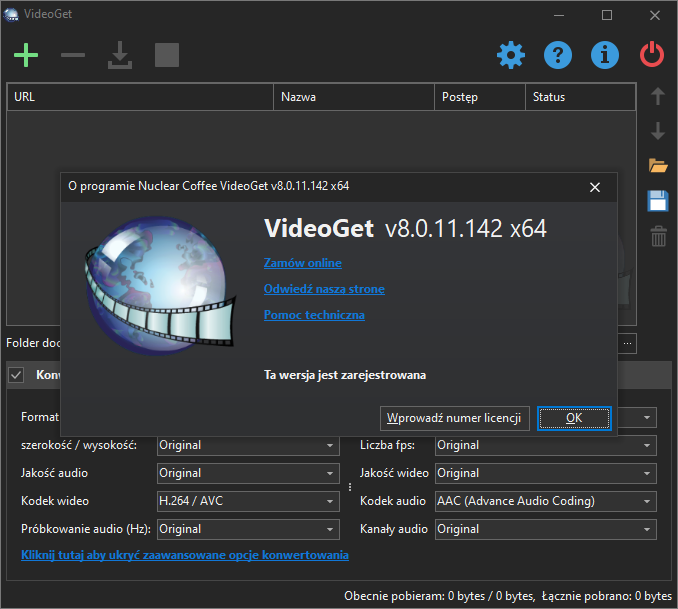Click the trash bin delete icon
This screenshot has height=609, width=678.
coord(658,236)
